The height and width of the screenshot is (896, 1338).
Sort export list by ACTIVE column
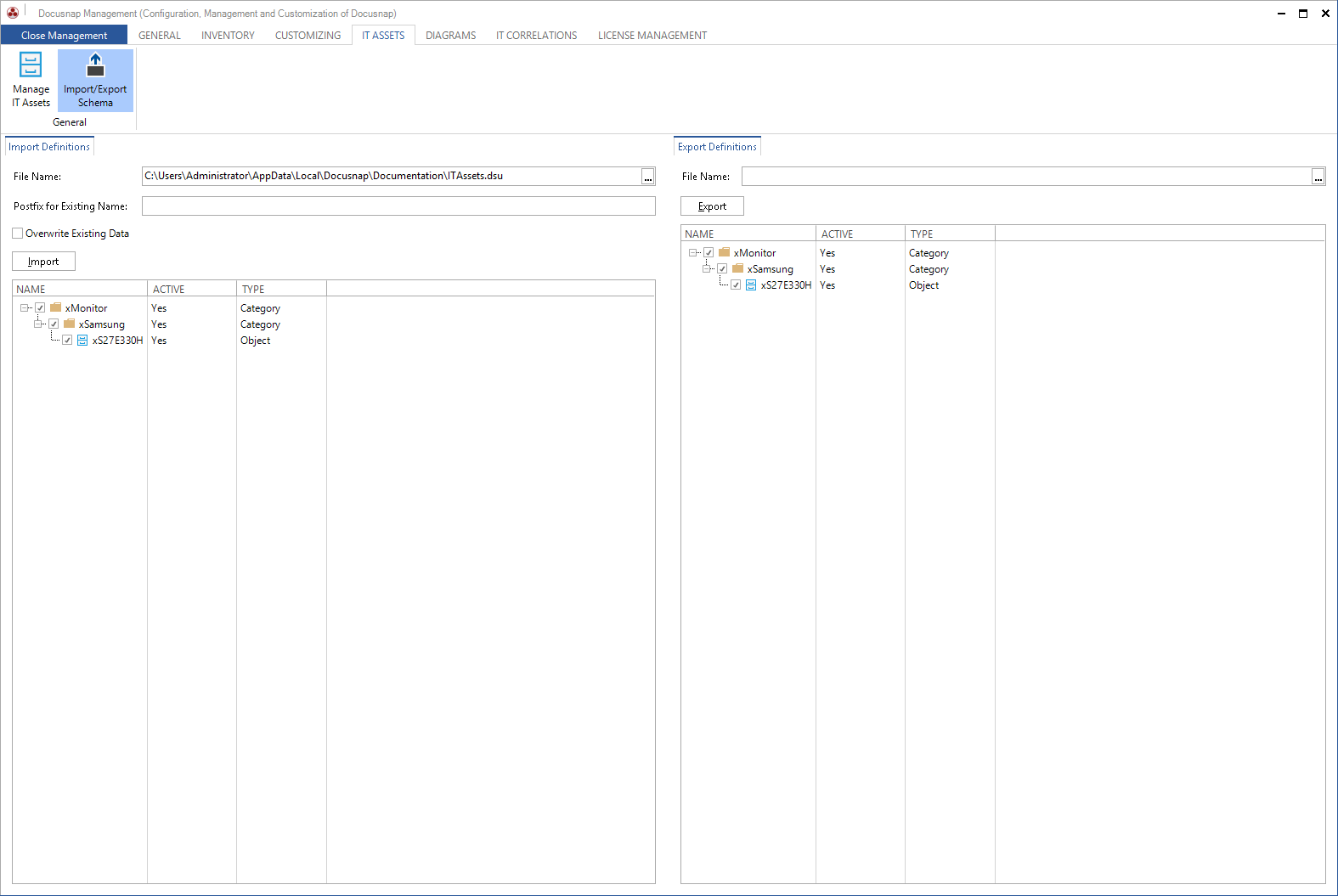[861, 234]
